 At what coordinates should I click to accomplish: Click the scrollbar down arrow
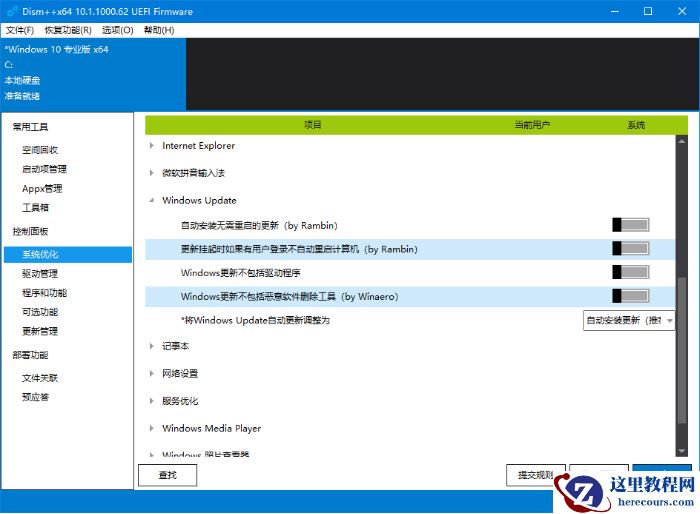pyautogui.click(x=681, y=451)
